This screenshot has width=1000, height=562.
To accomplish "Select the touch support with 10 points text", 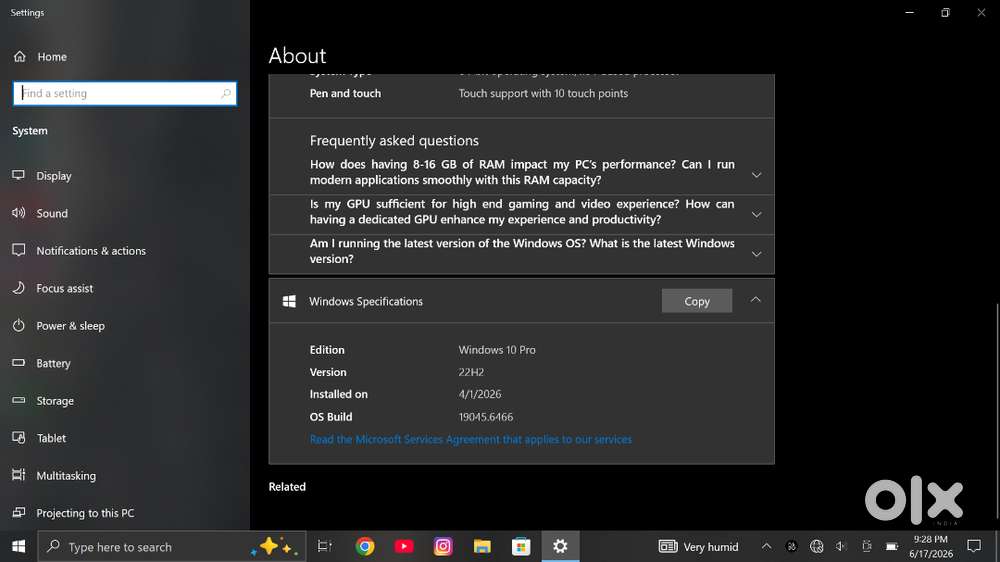I will click(x=543, y=93).
